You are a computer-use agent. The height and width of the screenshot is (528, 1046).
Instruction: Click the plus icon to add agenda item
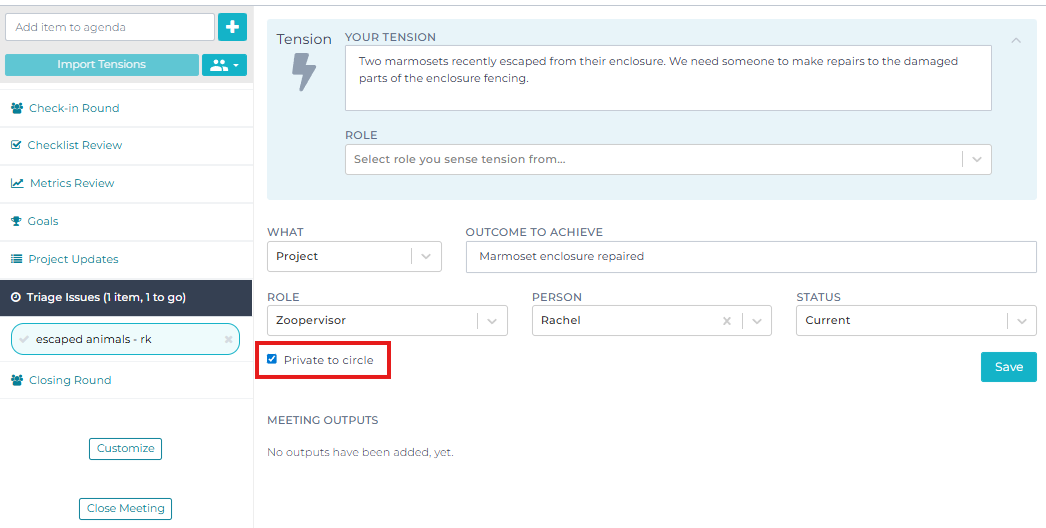[232, 27]
